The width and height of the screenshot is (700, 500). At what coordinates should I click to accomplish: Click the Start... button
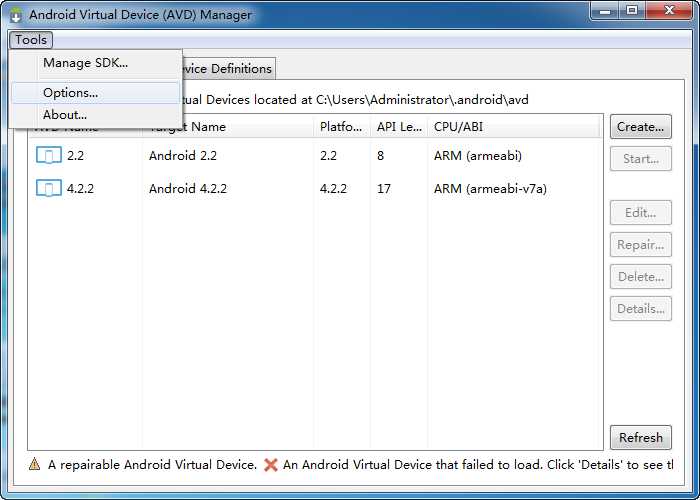tap(641, 159)
